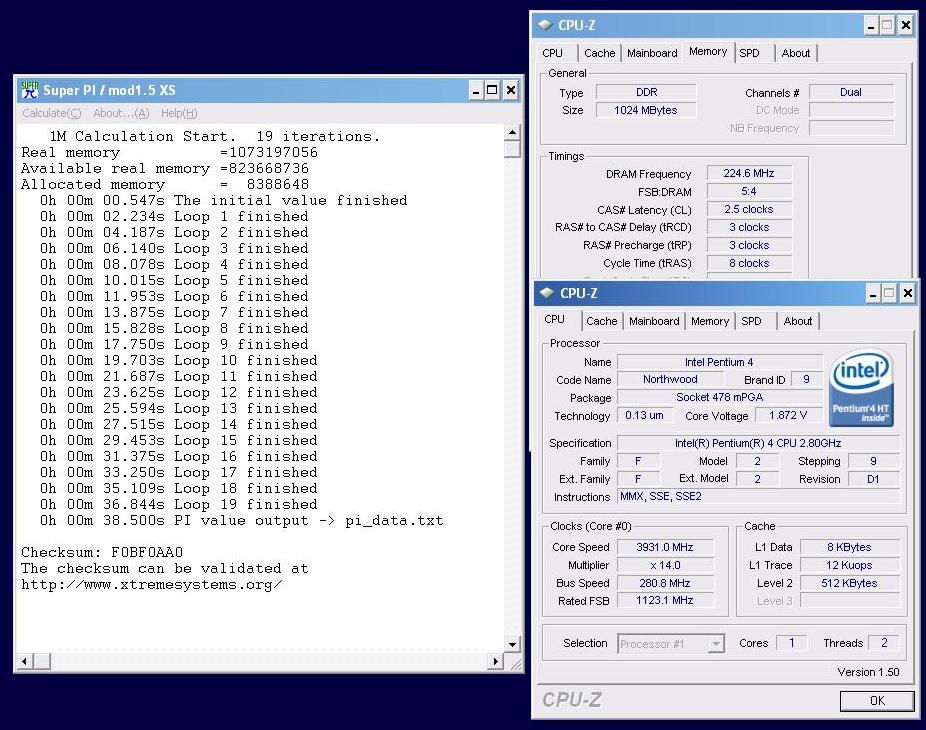Click the CPU-Z logo icon in CPU window title
Viewport: 926px width, 730px height.
pyautogui.click(x=547, y=293)
